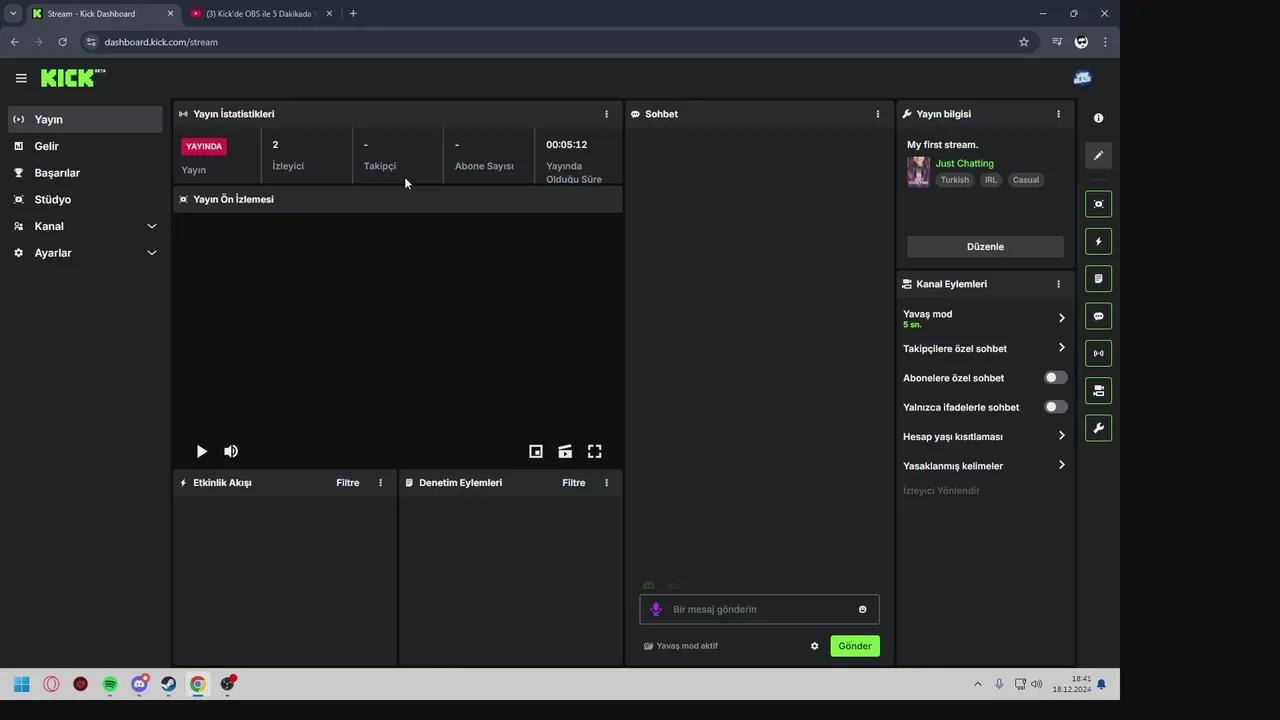Open the emoji picker in chat input
The width and height of the screenshot is (1280, 720).
tap(862, 609)
